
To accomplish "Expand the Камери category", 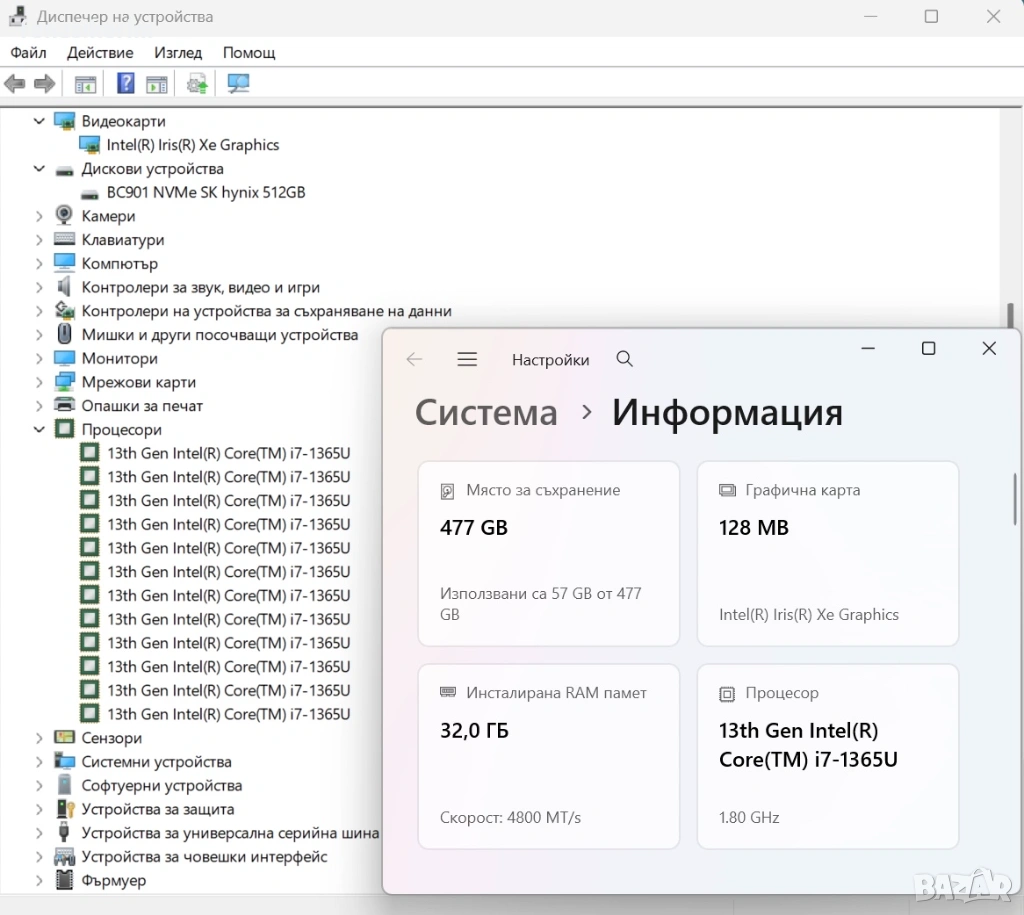I will coord(40,216).
